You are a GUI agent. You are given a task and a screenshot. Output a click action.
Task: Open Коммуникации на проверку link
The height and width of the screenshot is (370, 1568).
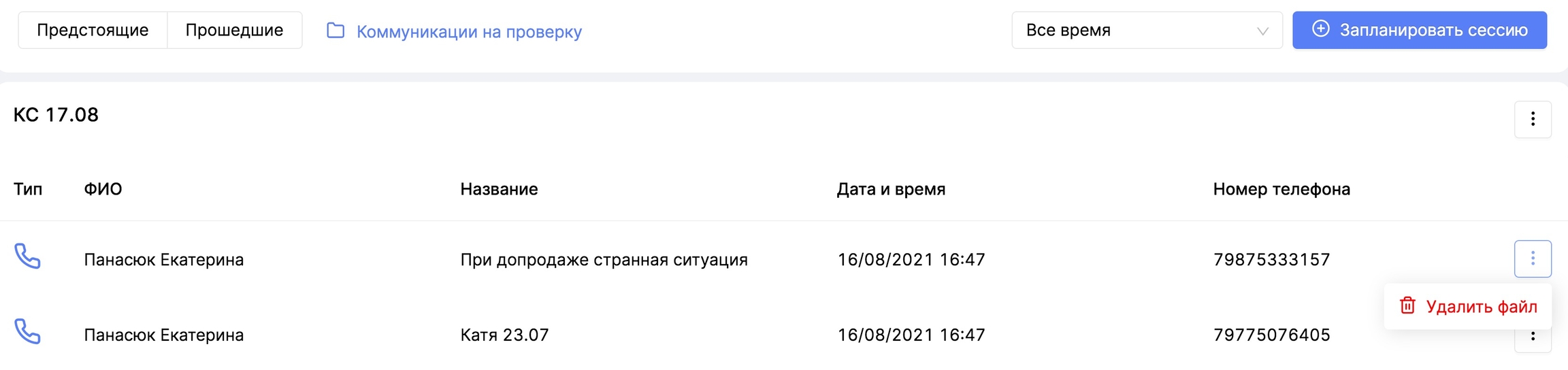coord(469,31)
